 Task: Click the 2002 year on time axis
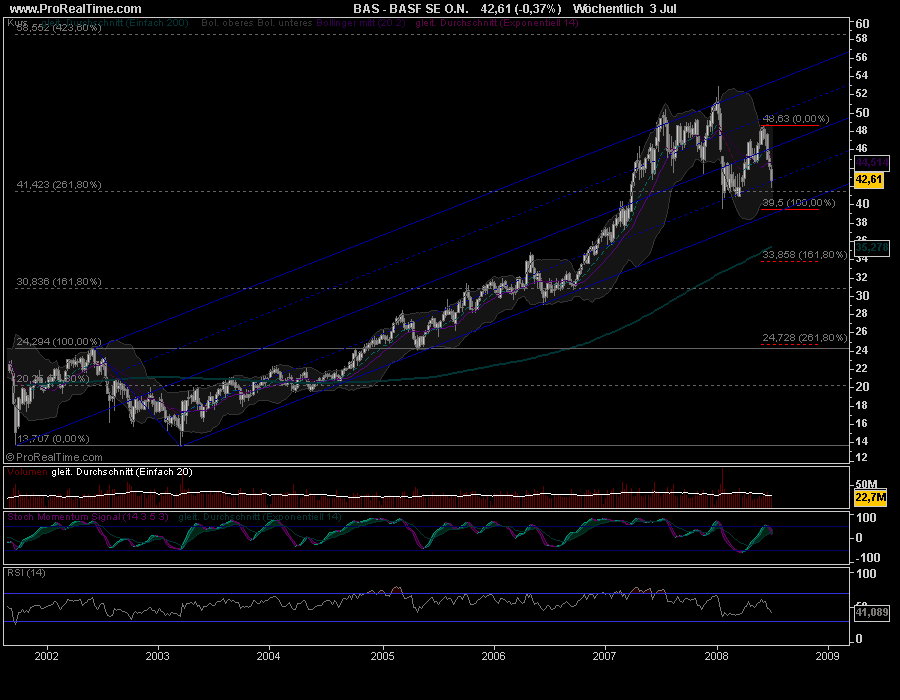[46, 656]
